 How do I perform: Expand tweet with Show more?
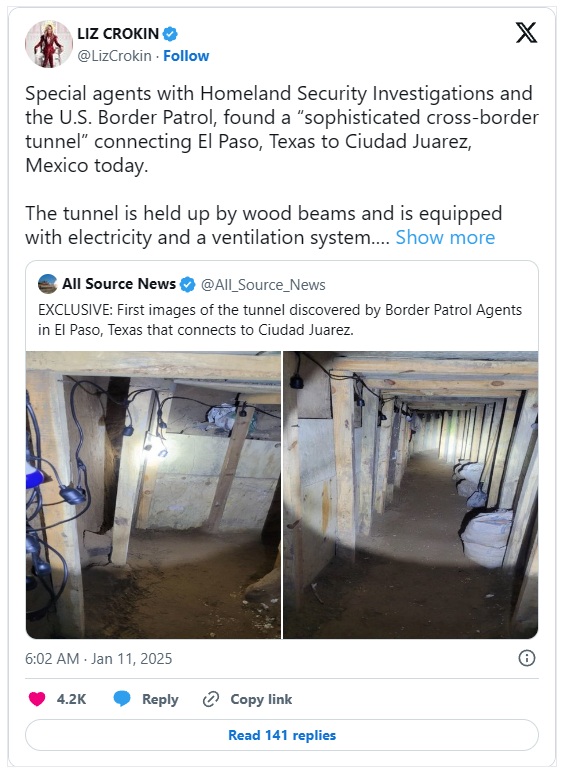click(445, 237)
